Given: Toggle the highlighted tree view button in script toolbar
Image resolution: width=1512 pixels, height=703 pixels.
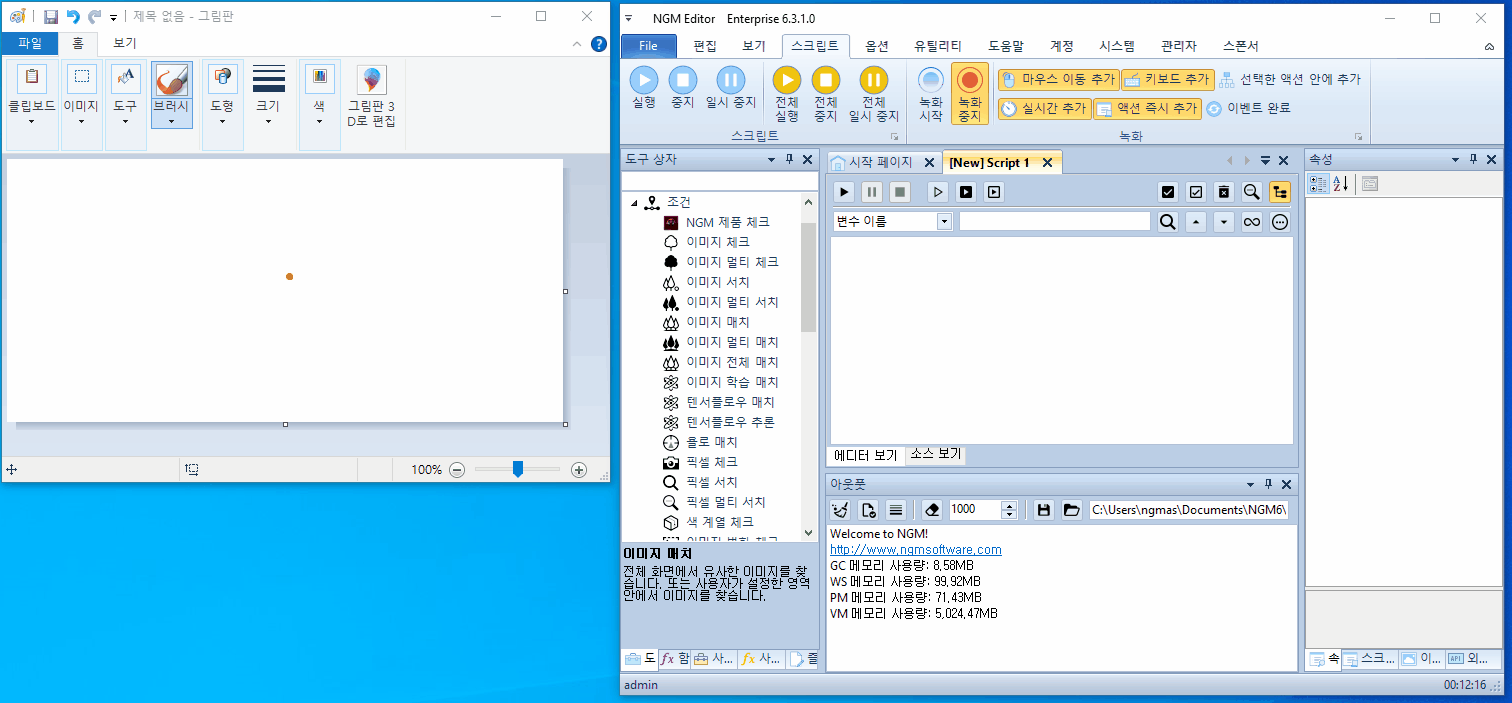Looking at the screenshot, I should [x=1279, y=192].
